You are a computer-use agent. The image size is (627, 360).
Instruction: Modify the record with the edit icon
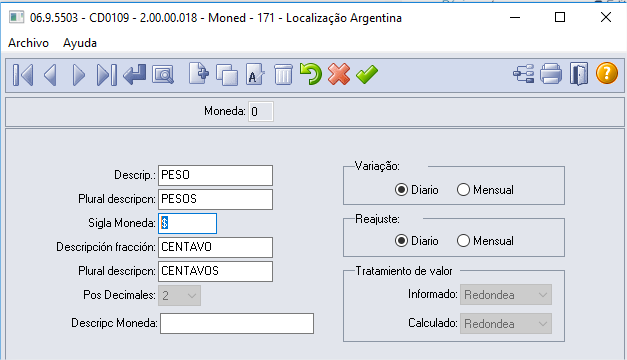pos(255,74)
